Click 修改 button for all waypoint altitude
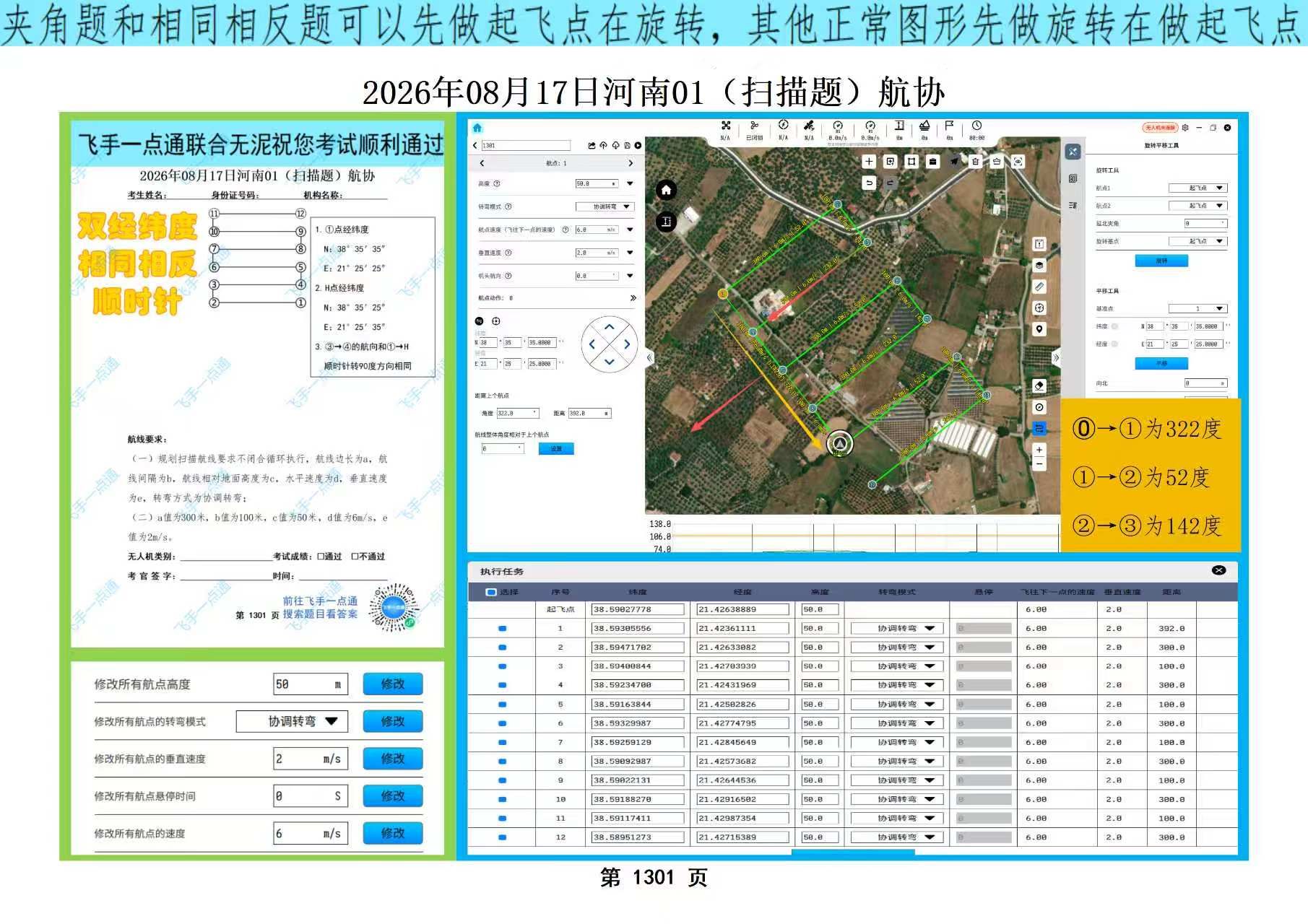The height and width of the screenshot is (924, 1308). [x=393, y=684]
